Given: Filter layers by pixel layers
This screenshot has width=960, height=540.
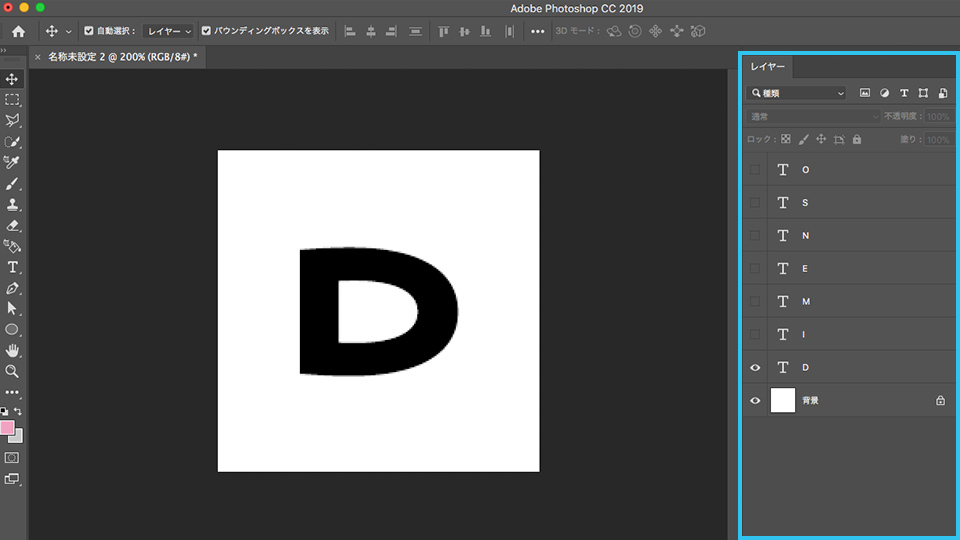Looking at the screenshot, I should pos(864,93).
